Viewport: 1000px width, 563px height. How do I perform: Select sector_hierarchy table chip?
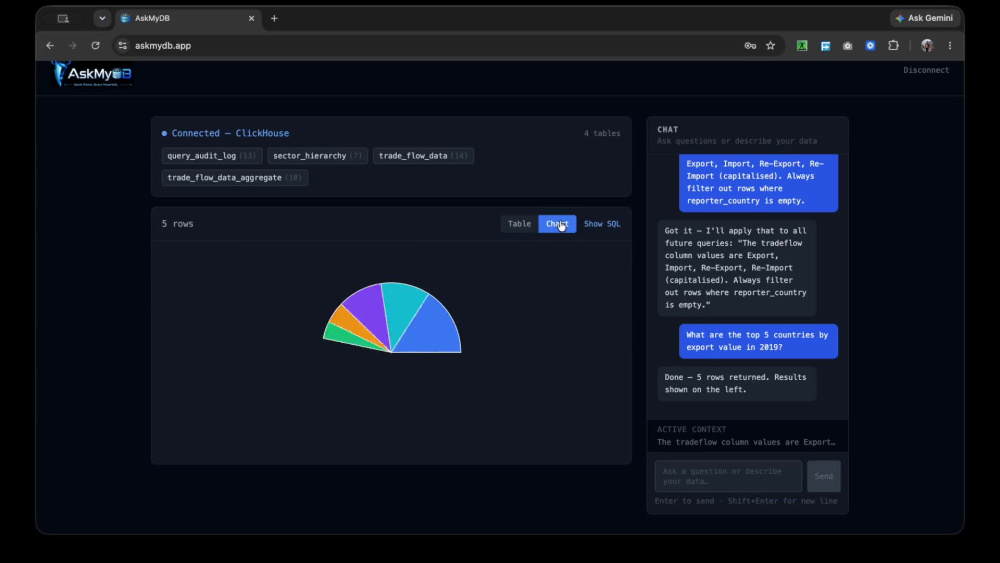click(318, 156)
